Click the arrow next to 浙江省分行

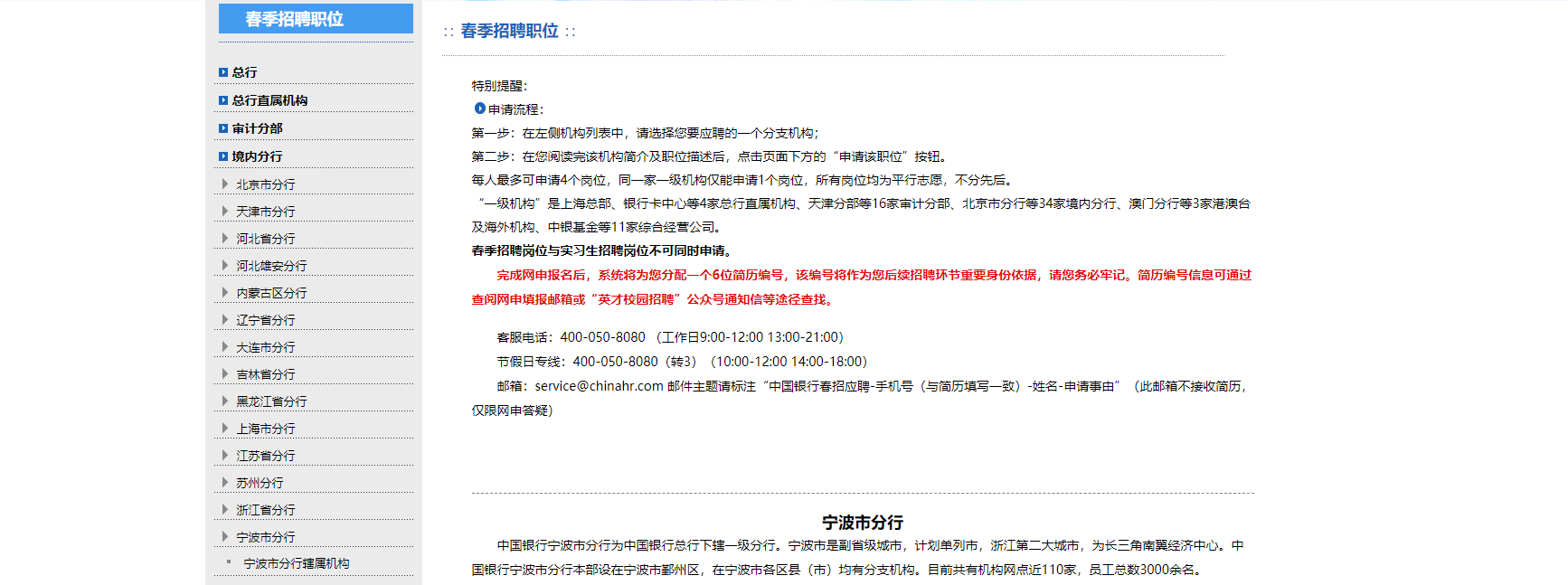pos(225,509)
